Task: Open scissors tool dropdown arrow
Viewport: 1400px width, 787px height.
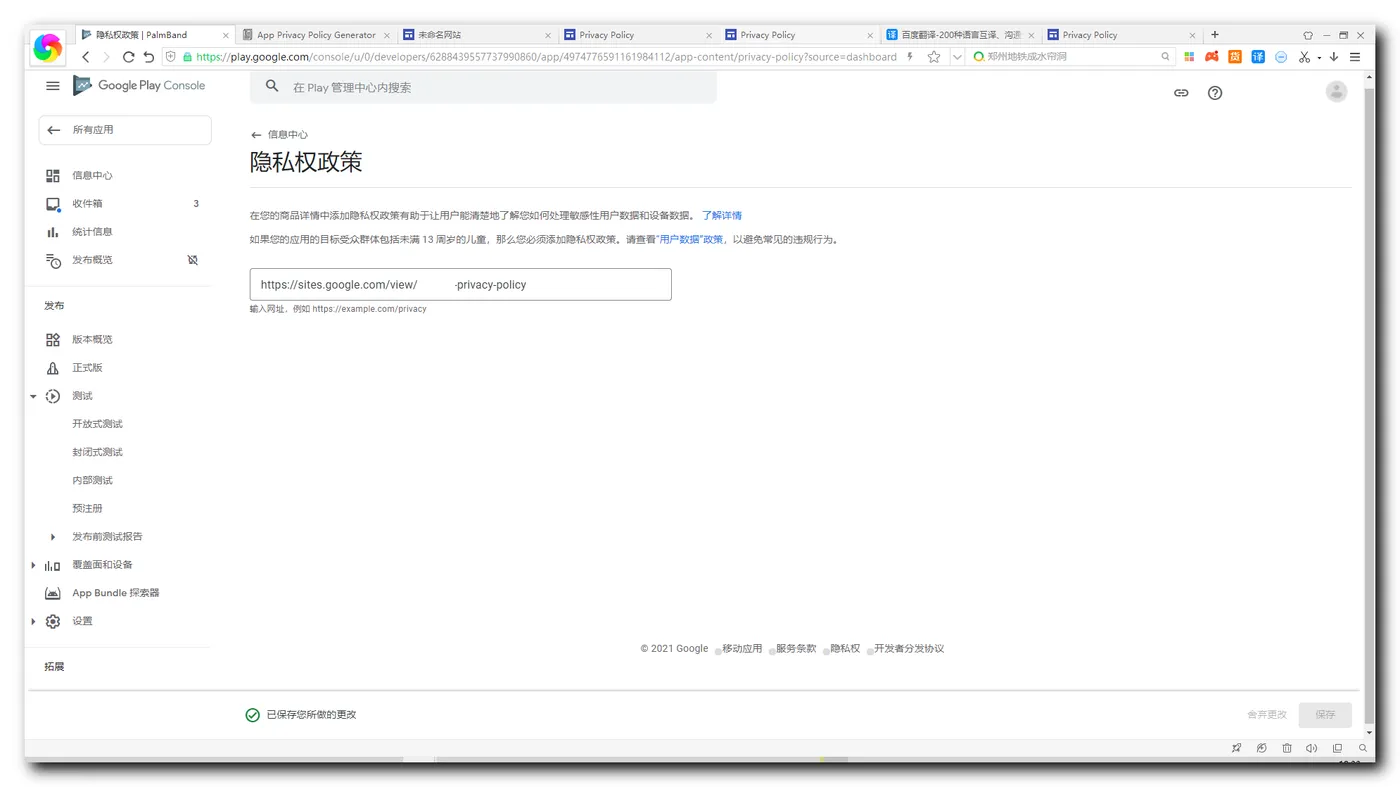Action: point(1319,58)
